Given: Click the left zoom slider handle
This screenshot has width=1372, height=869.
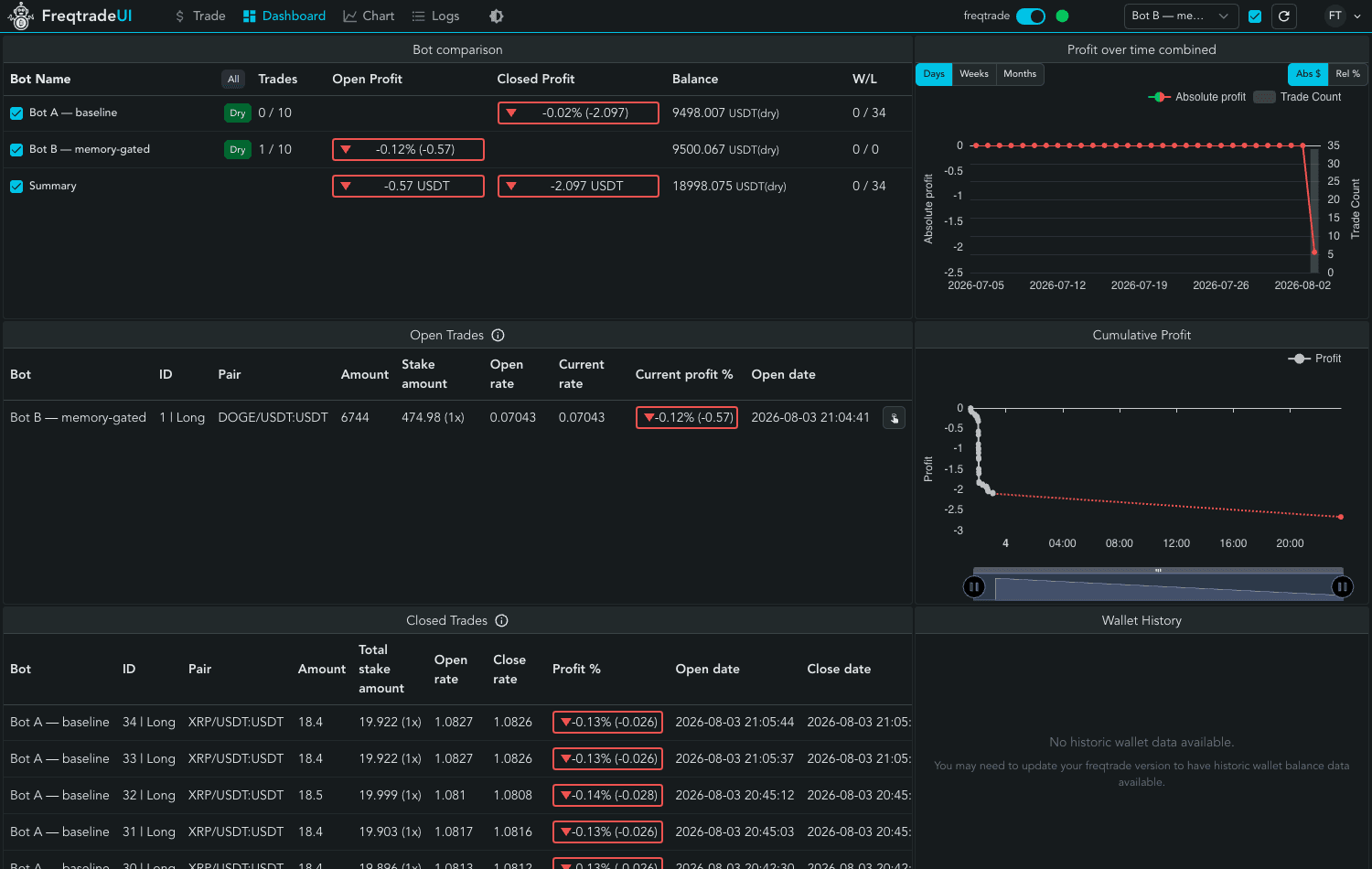Looking at the screenshot, I should 974,587.
